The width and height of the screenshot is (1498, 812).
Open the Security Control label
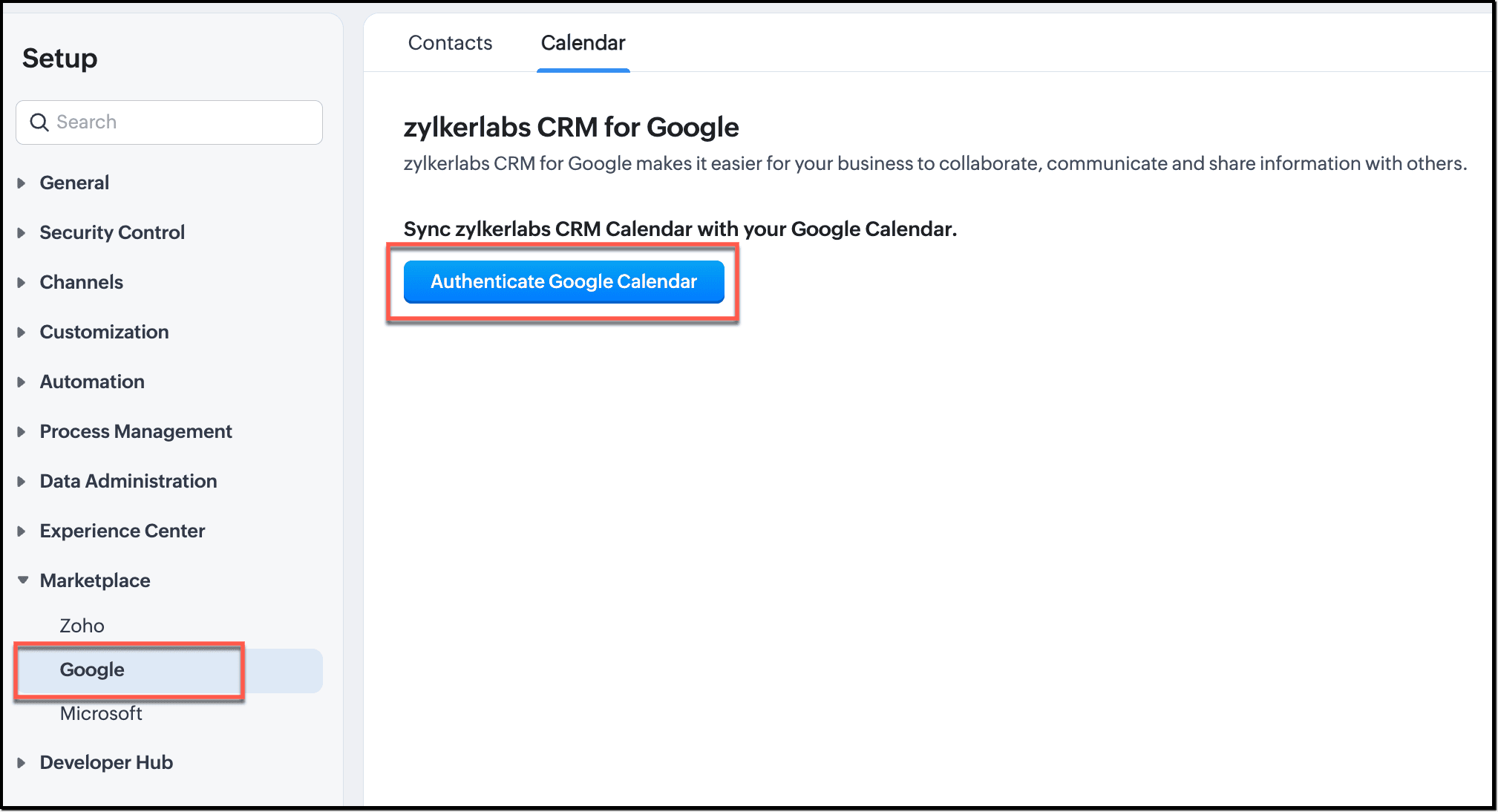click(112, 233)
